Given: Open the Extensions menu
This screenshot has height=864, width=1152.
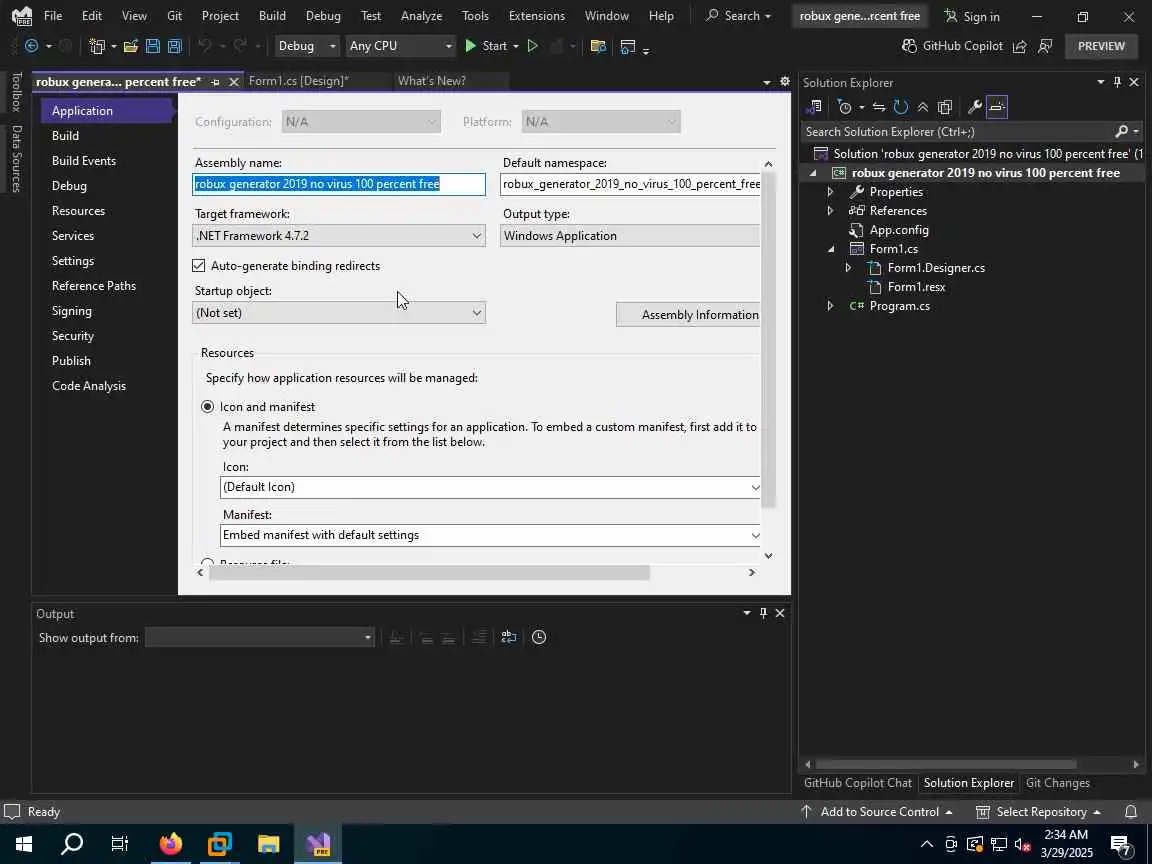Looking at the screenshot, I should 536,15.
